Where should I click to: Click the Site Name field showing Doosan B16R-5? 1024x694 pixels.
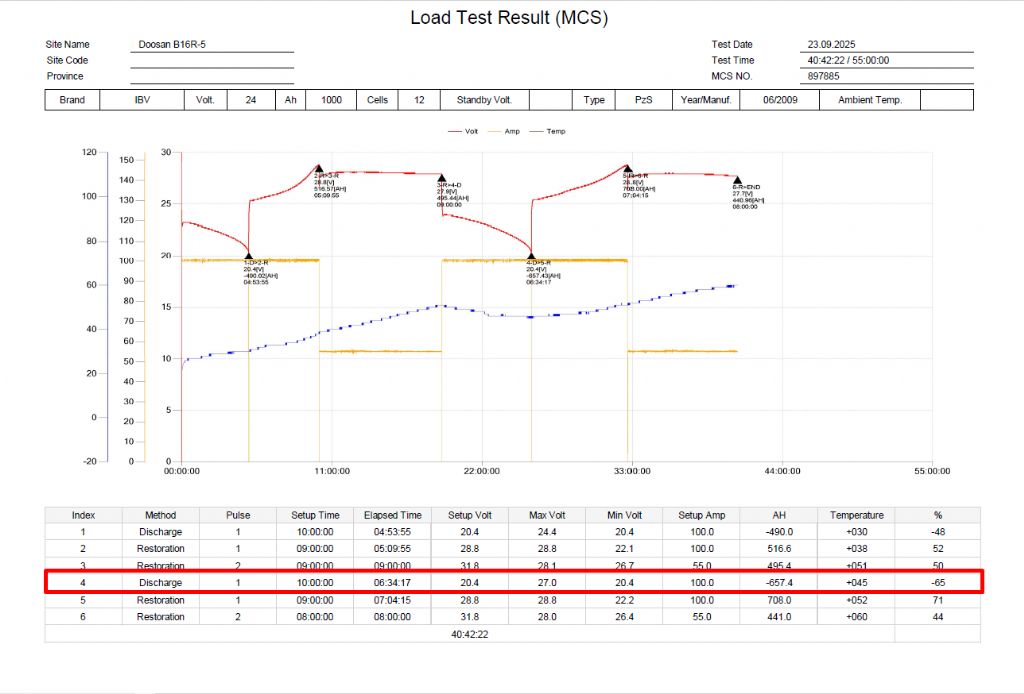tap(211, 45)
